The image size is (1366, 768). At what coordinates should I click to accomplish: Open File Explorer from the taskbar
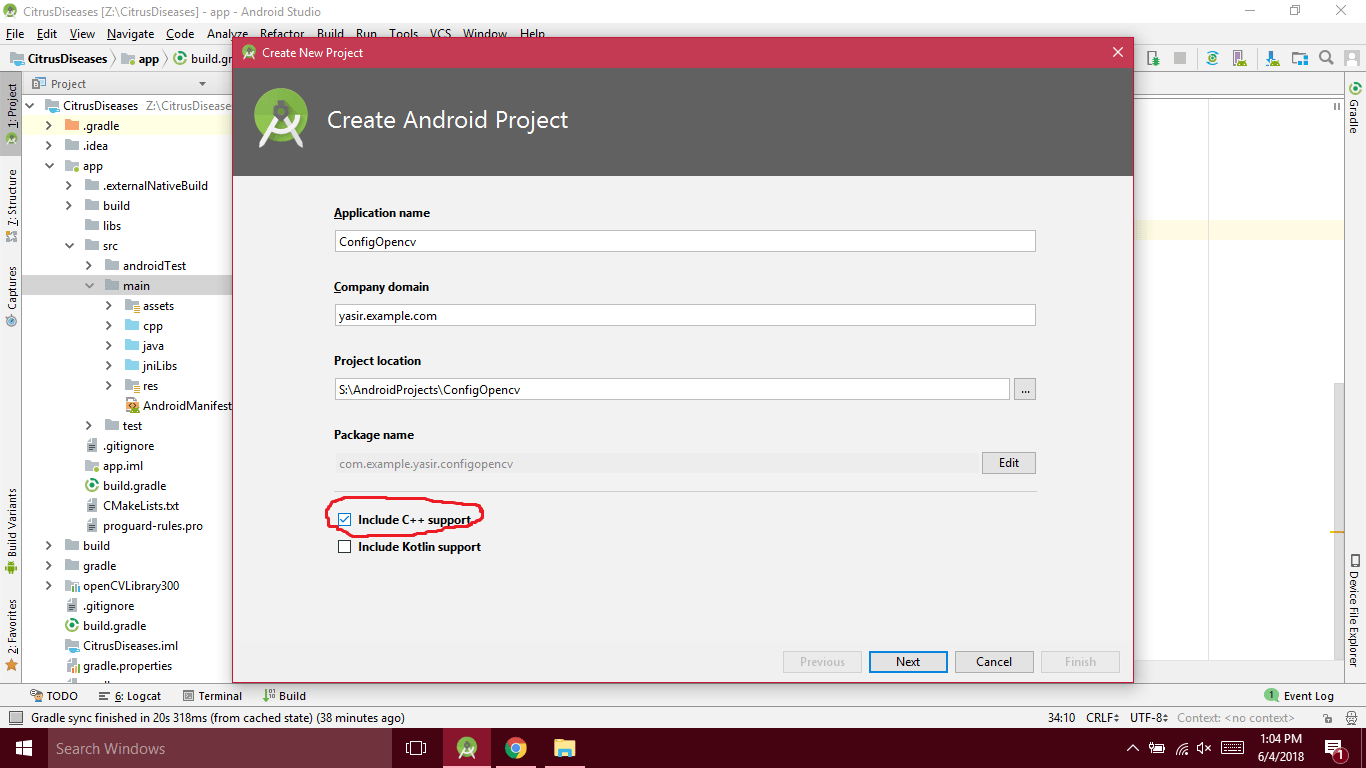click(x=564, y=748)
